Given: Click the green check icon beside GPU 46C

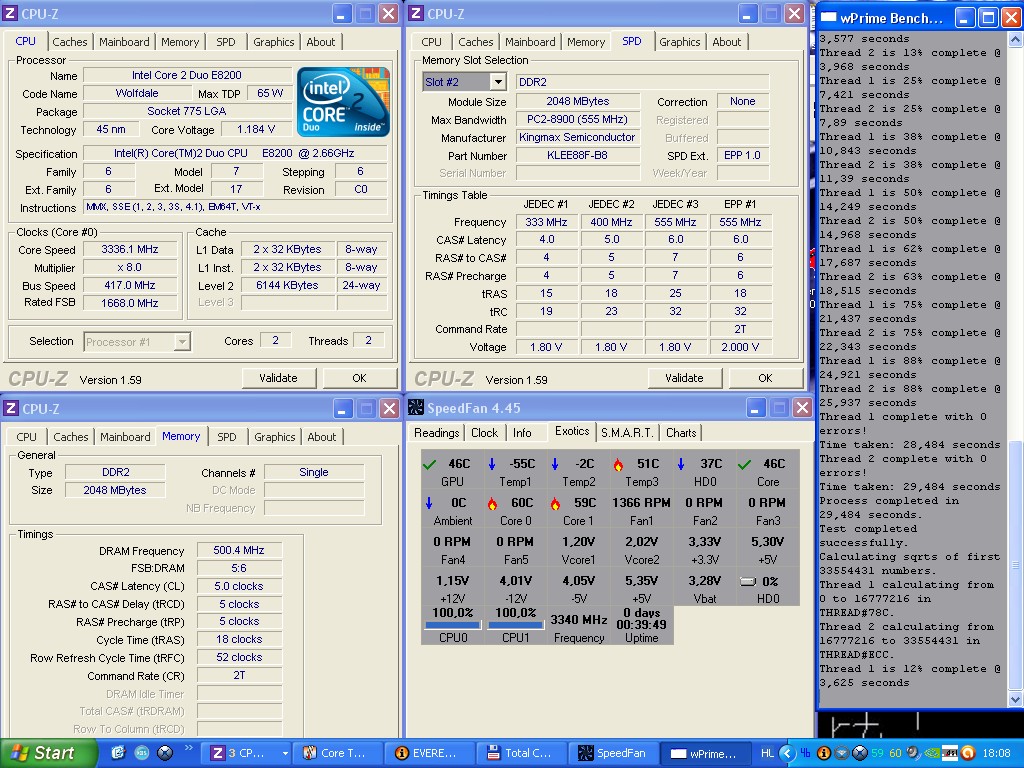Looking at the screenshot, I should point(430,464).
